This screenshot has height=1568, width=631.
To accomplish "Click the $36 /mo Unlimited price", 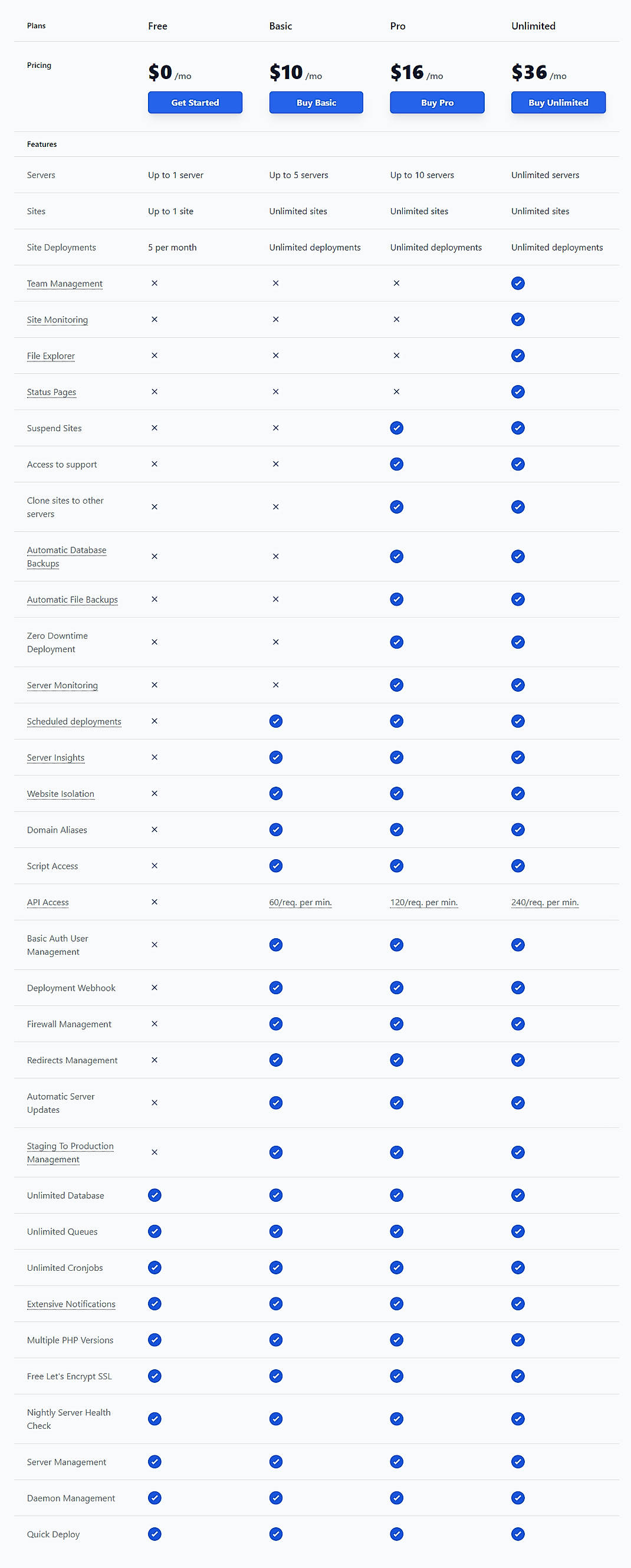I will 538,72.
